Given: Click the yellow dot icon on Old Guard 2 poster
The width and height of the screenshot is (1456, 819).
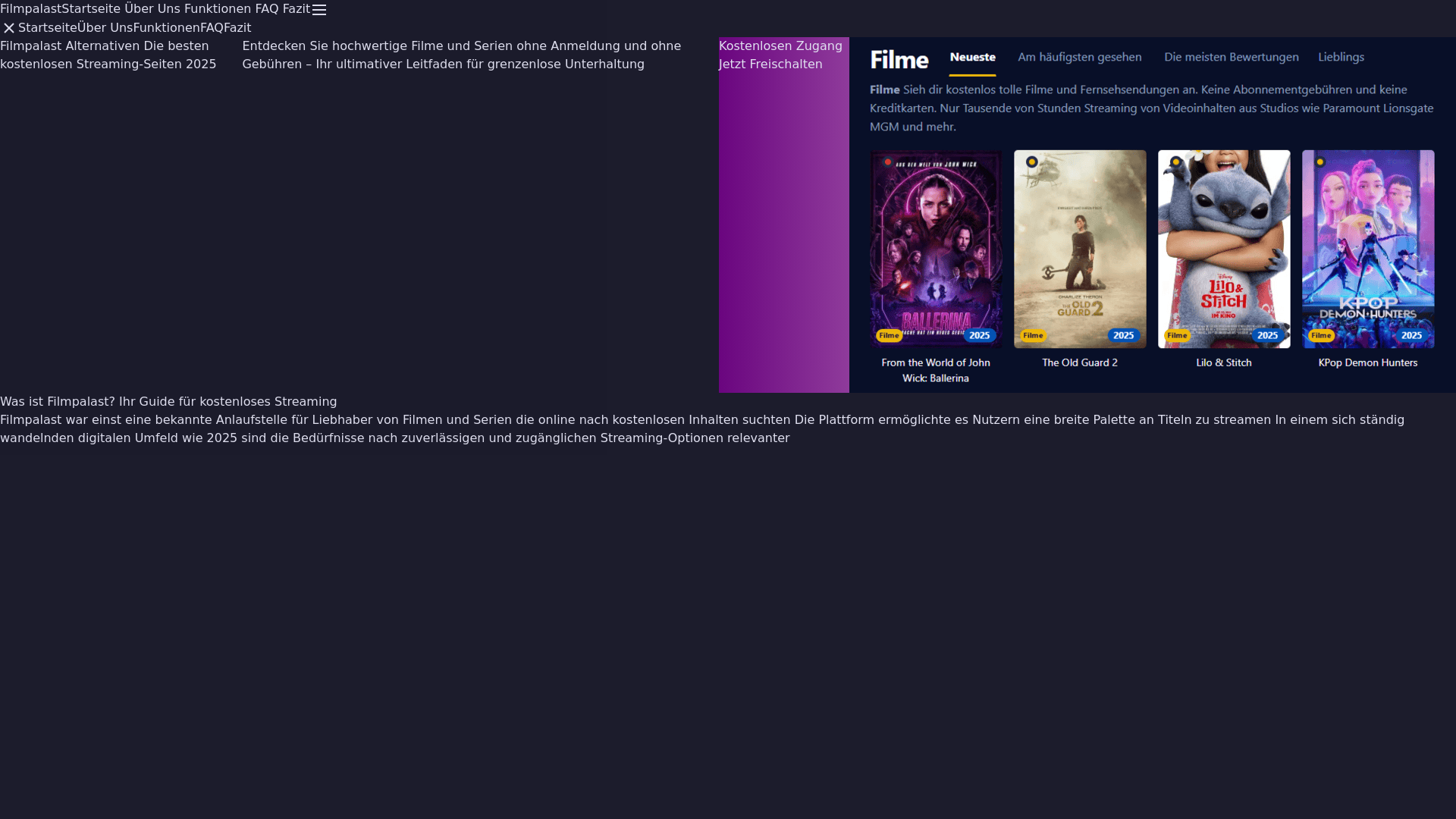Looking at the screenshot, I should [1031, 162].
